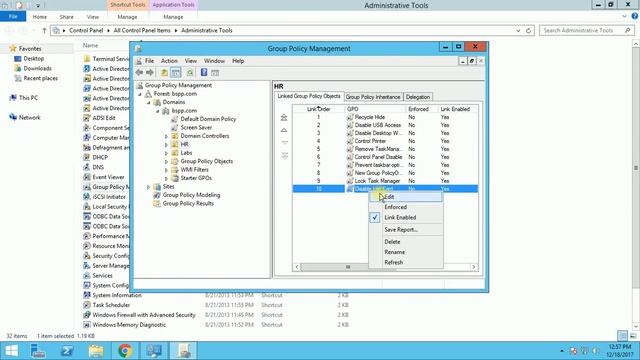The height and width of the screenshot is (360, 640).
Task: Sort by the GPO column header
Action: click(375, 109)
